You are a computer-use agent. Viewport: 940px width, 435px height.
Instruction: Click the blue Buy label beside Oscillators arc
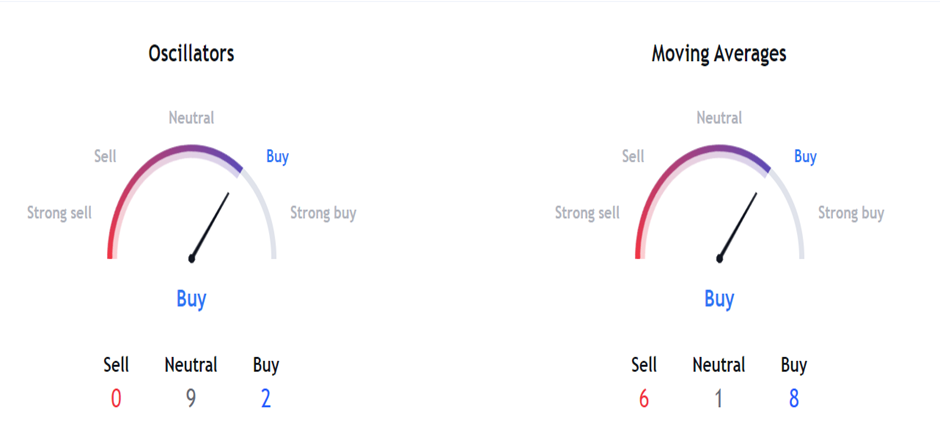pos(277,156)
